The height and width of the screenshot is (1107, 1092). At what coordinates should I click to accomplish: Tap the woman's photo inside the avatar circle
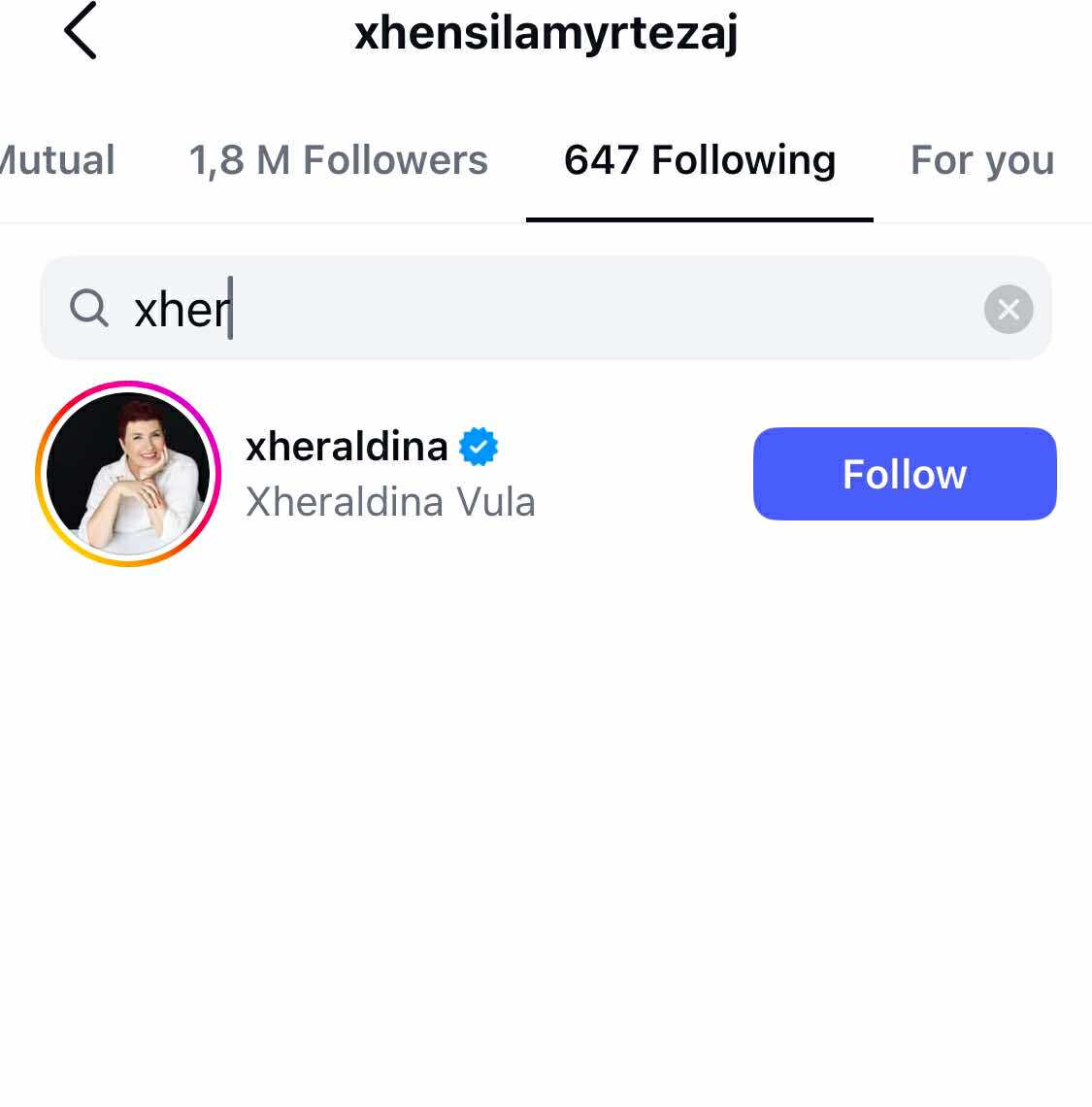click(128, 474)
